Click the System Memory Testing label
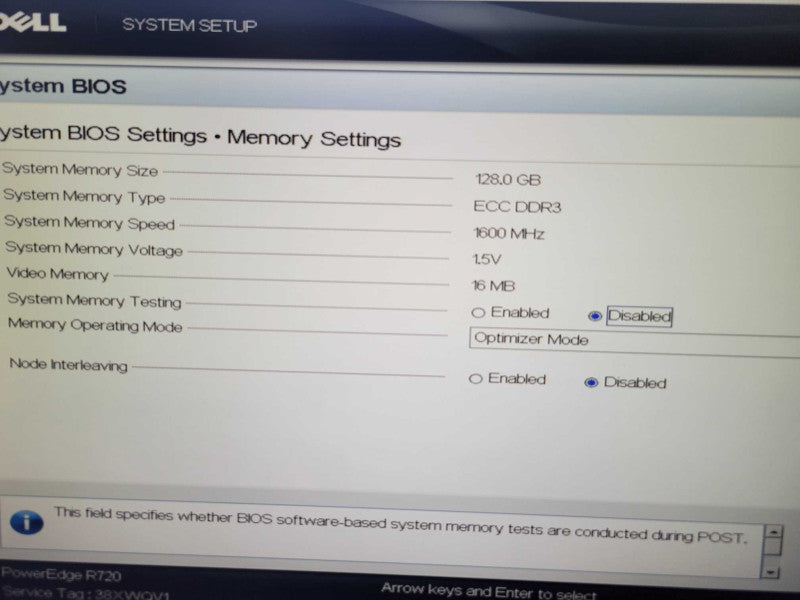This screenshot has width=800, height=600. (x=94, y=300)
